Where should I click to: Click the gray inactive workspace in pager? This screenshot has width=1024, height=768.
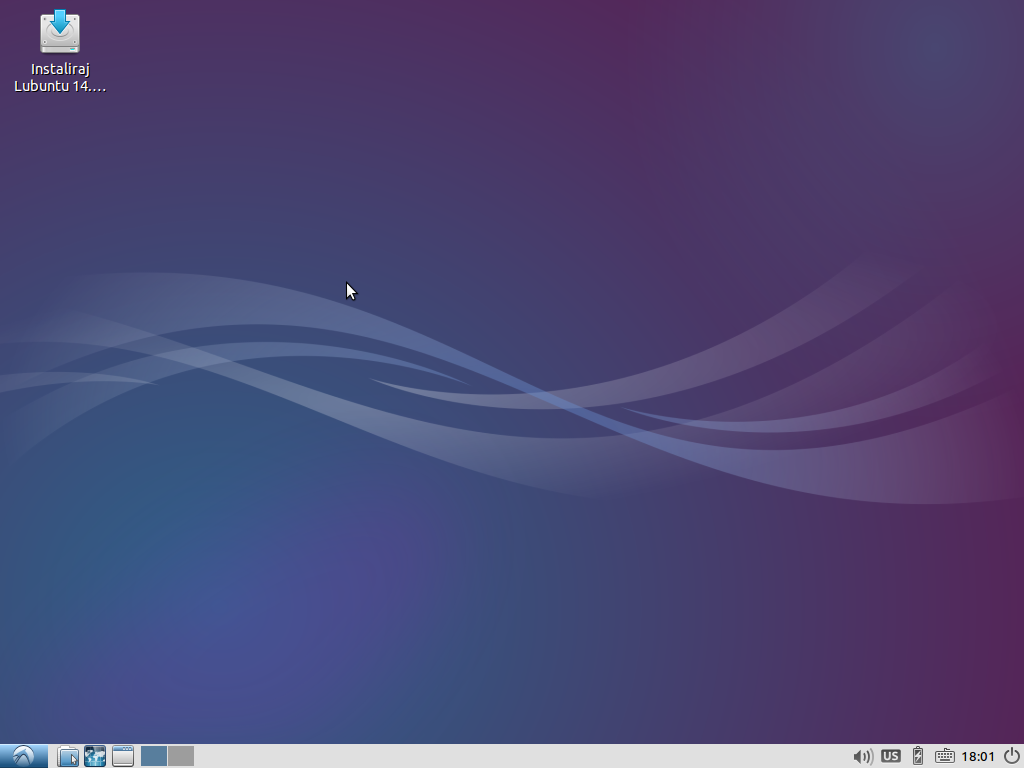181,756
